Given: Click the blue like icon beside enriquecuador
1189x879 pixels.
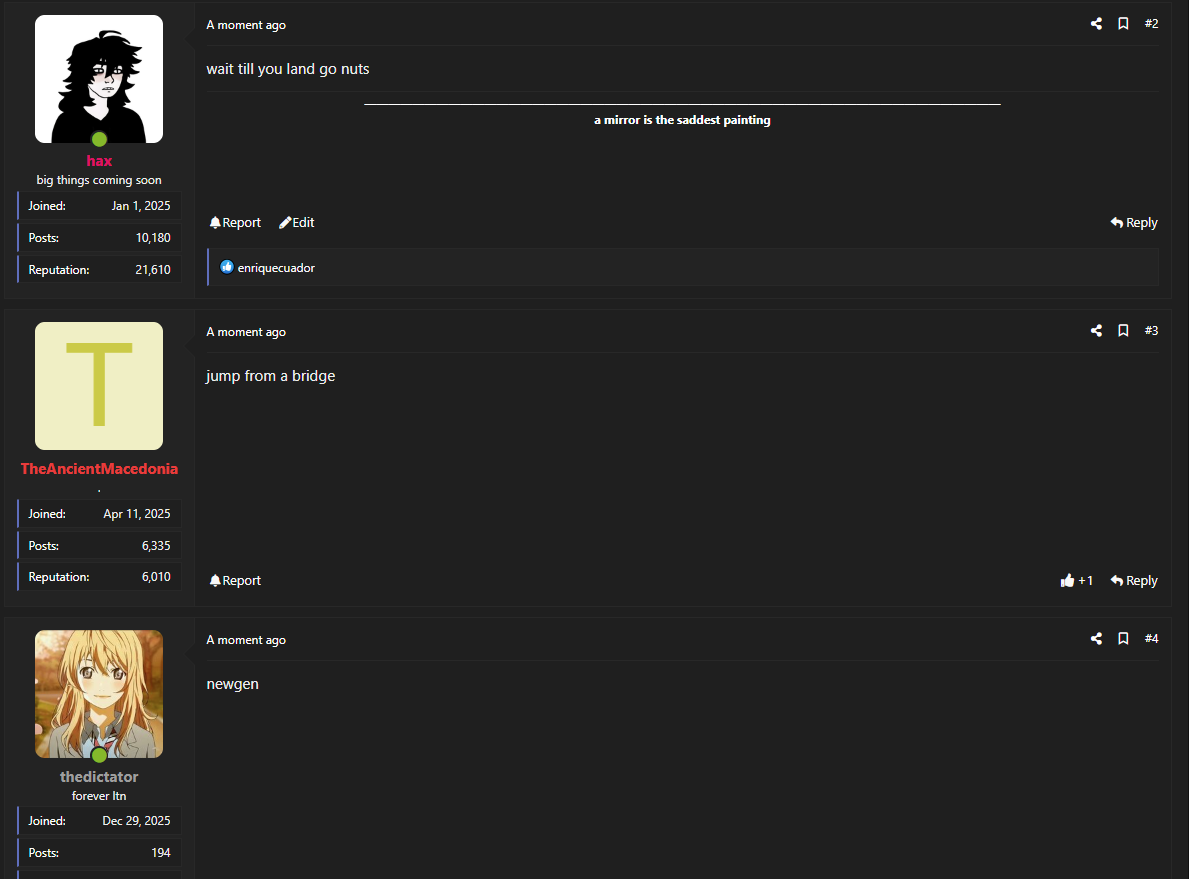Looking at the screenshot, I should point(227,268).
